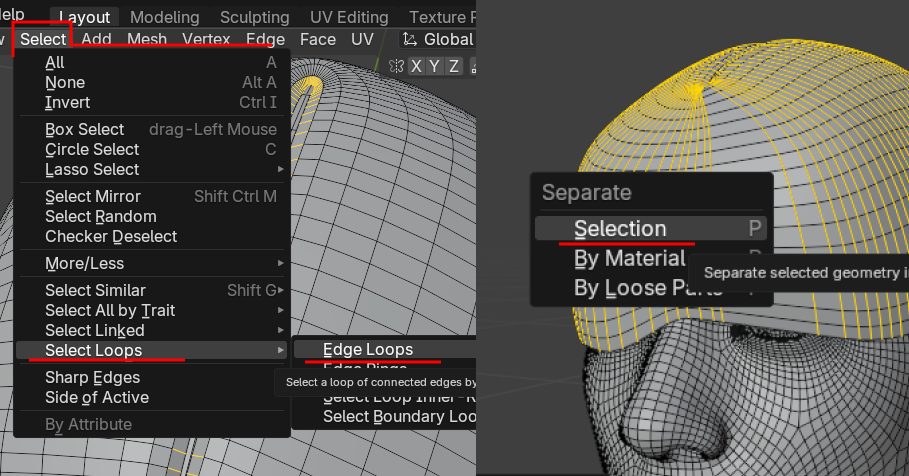Open the Select menu in header

click(x=43, y=40)
